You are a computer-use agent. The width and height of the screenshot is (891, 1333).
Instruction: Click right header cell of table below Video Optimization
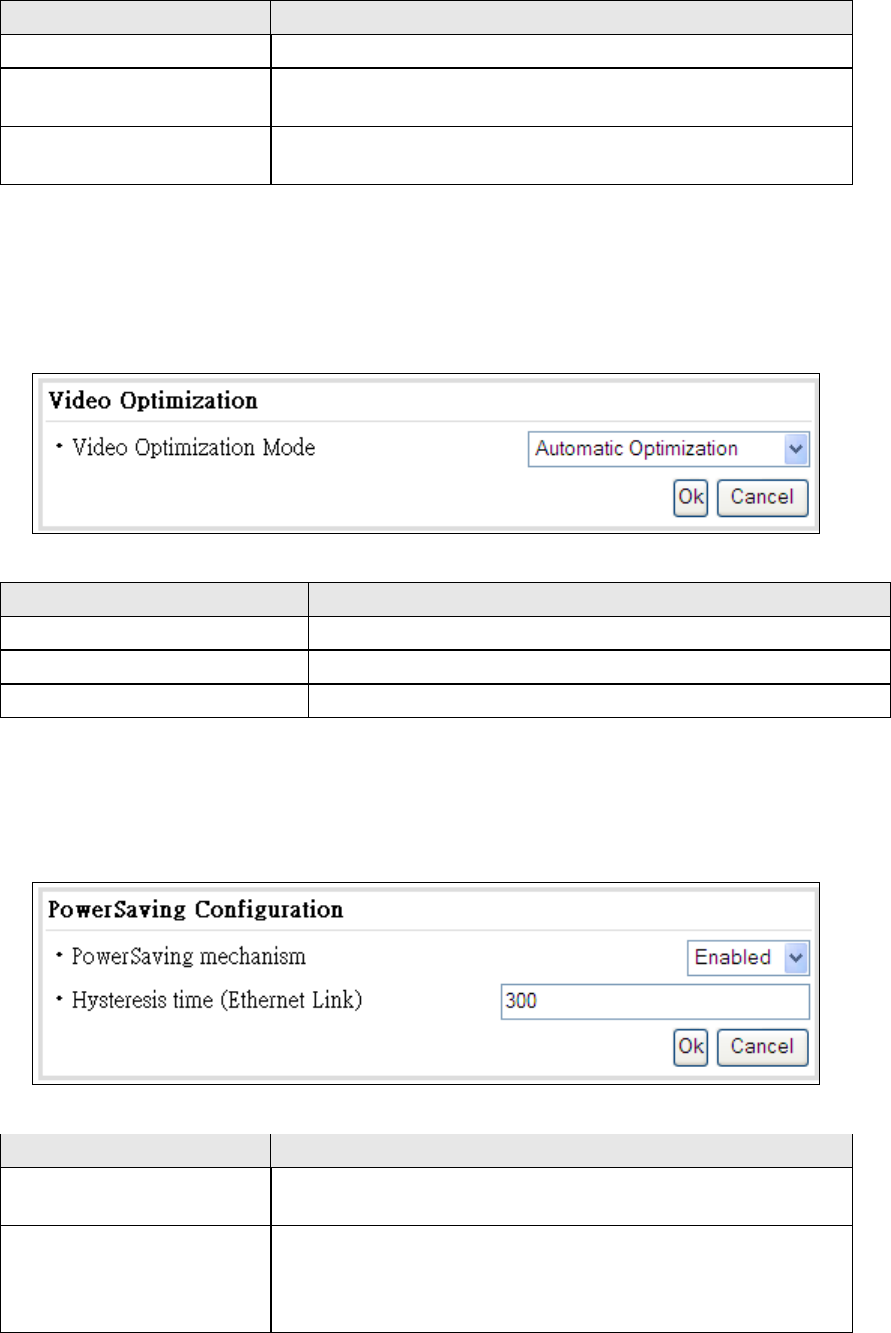coord(598,600)
